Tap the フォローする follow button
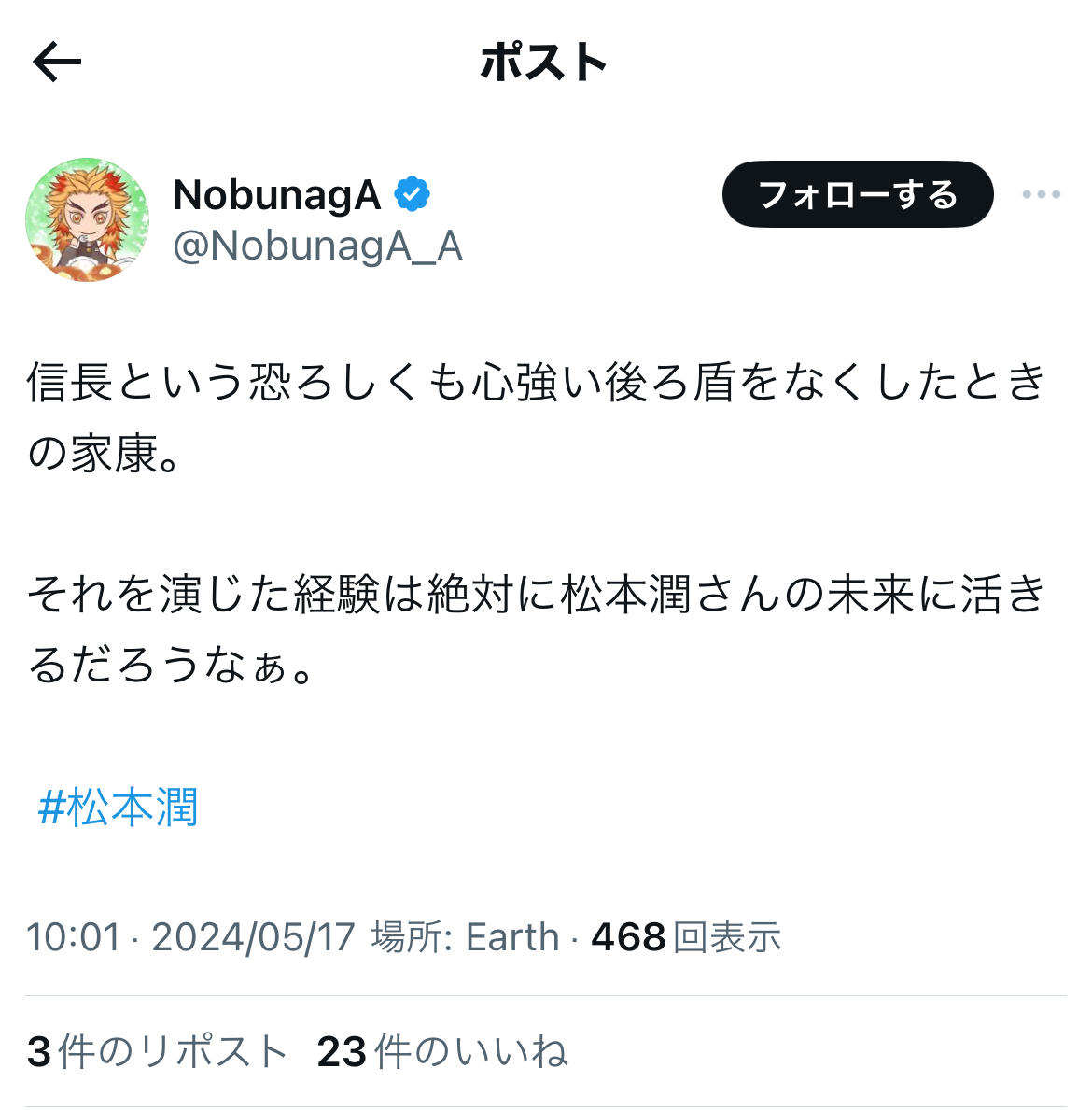Screen dimensions: 1092x1110 (x=858, y=194)
